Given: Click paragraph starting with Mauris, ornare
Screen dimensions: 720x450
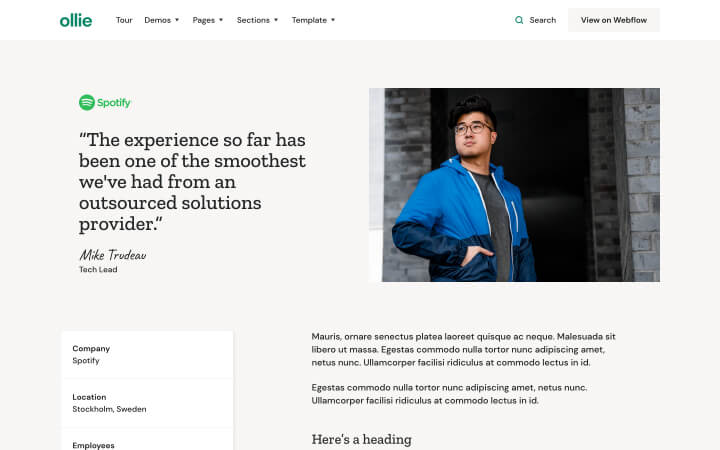Looking at the screenshot, I should (463, 349).
